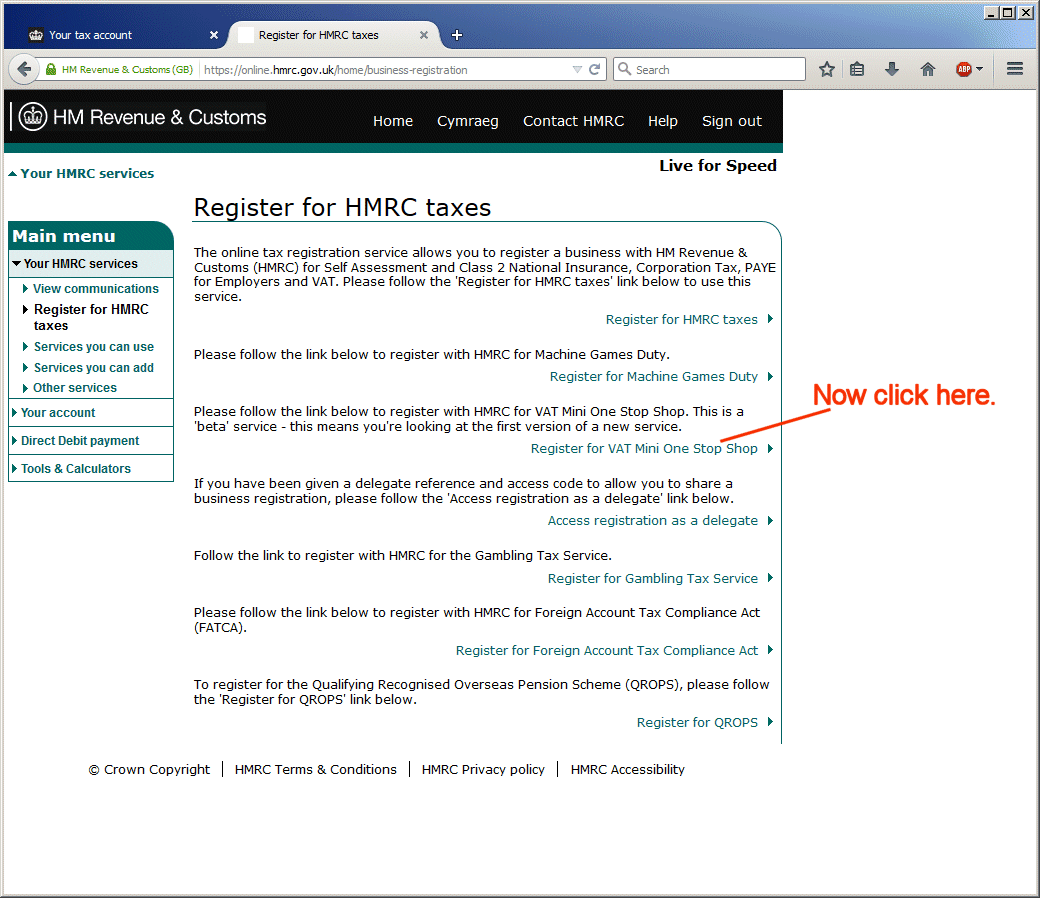Click the green padlock site identity icon

50,69
